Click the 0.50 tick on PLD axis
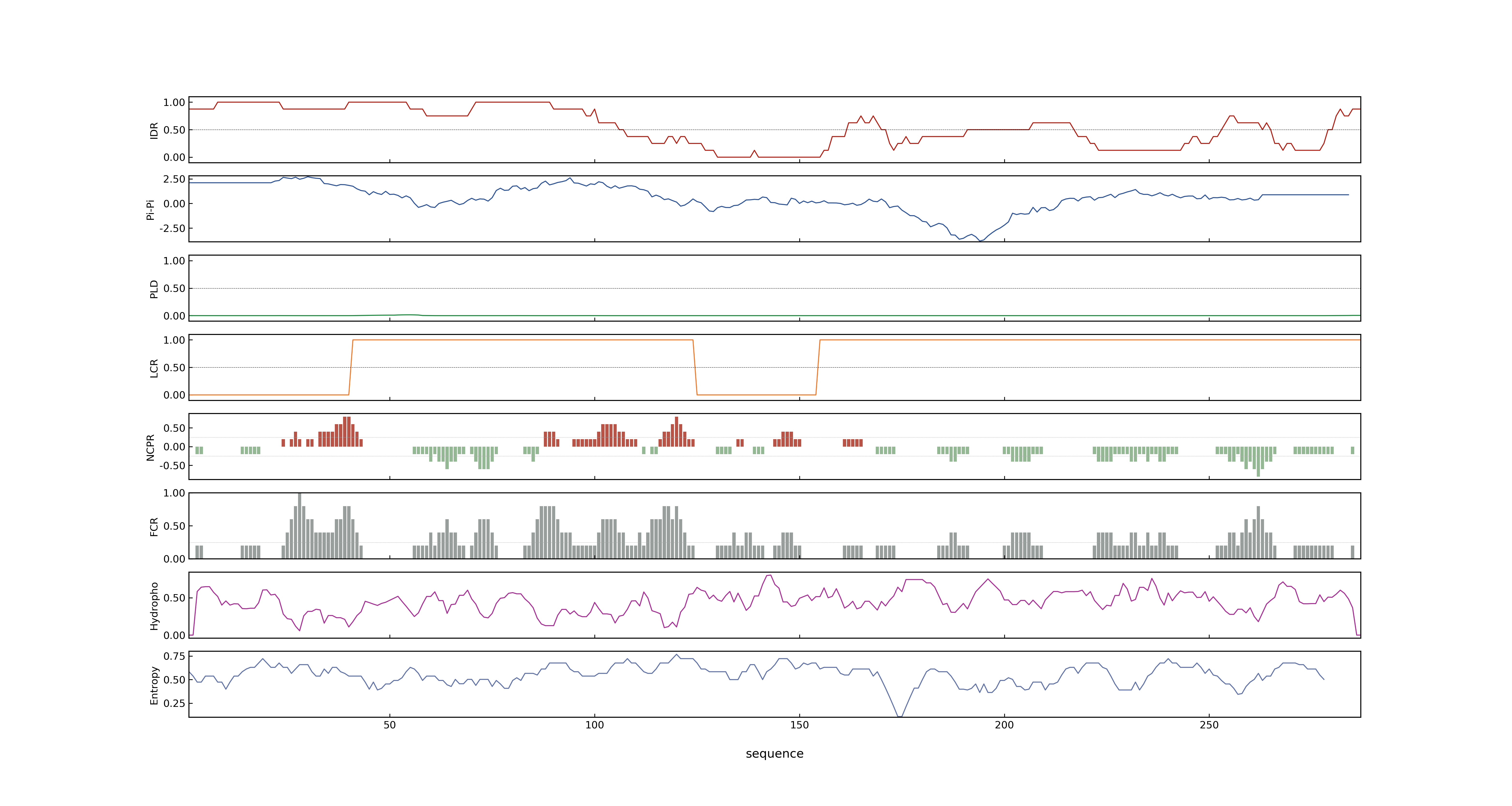This screenshot has width=1512, height=806. [174, 288]
